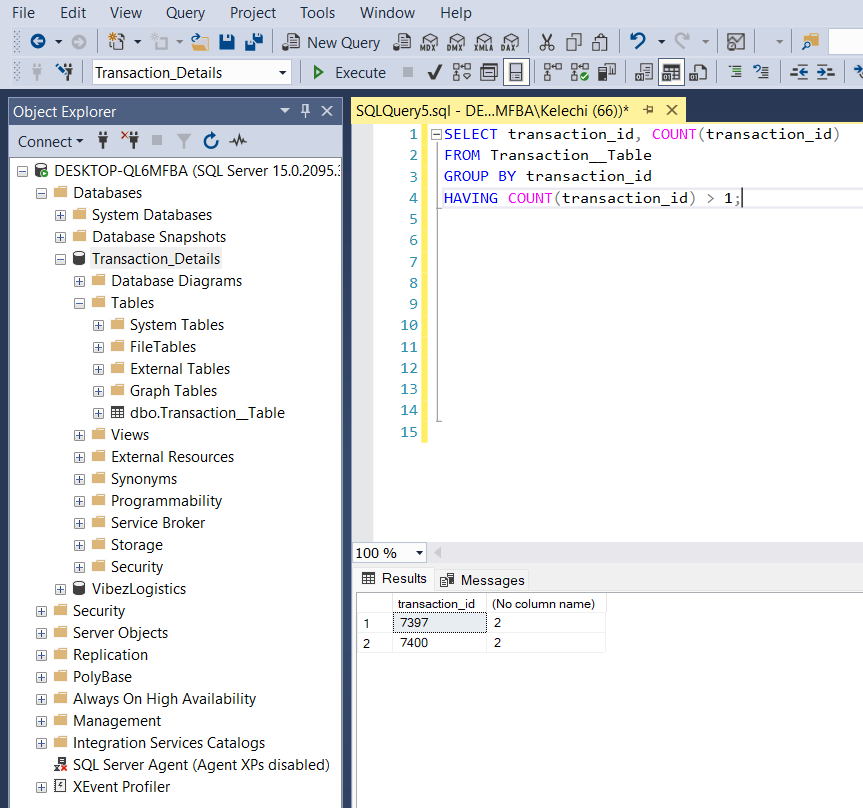863x808 pixels.
Task: Collapse the dbo.Transaction_Table tables node
Action: tap(98, 412)
